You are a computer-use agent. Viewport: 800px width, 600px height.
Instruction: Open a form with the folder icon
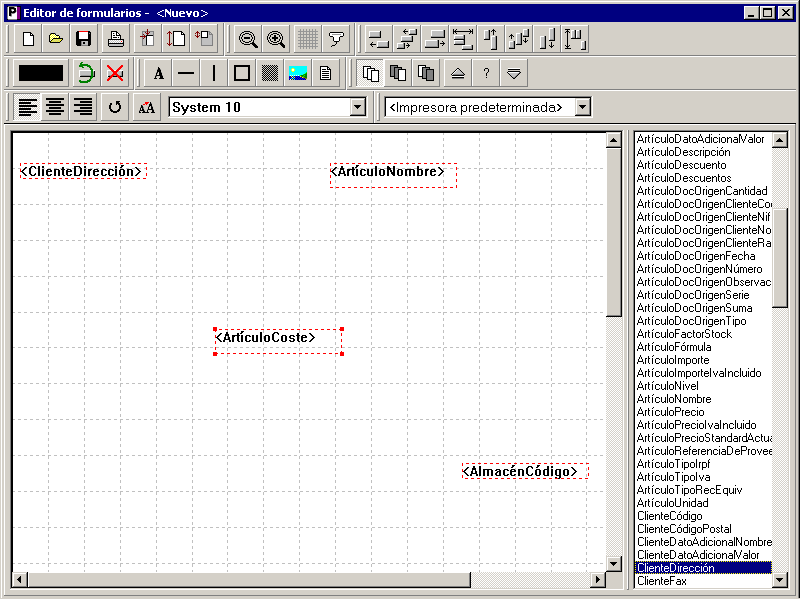coord(56,39)
